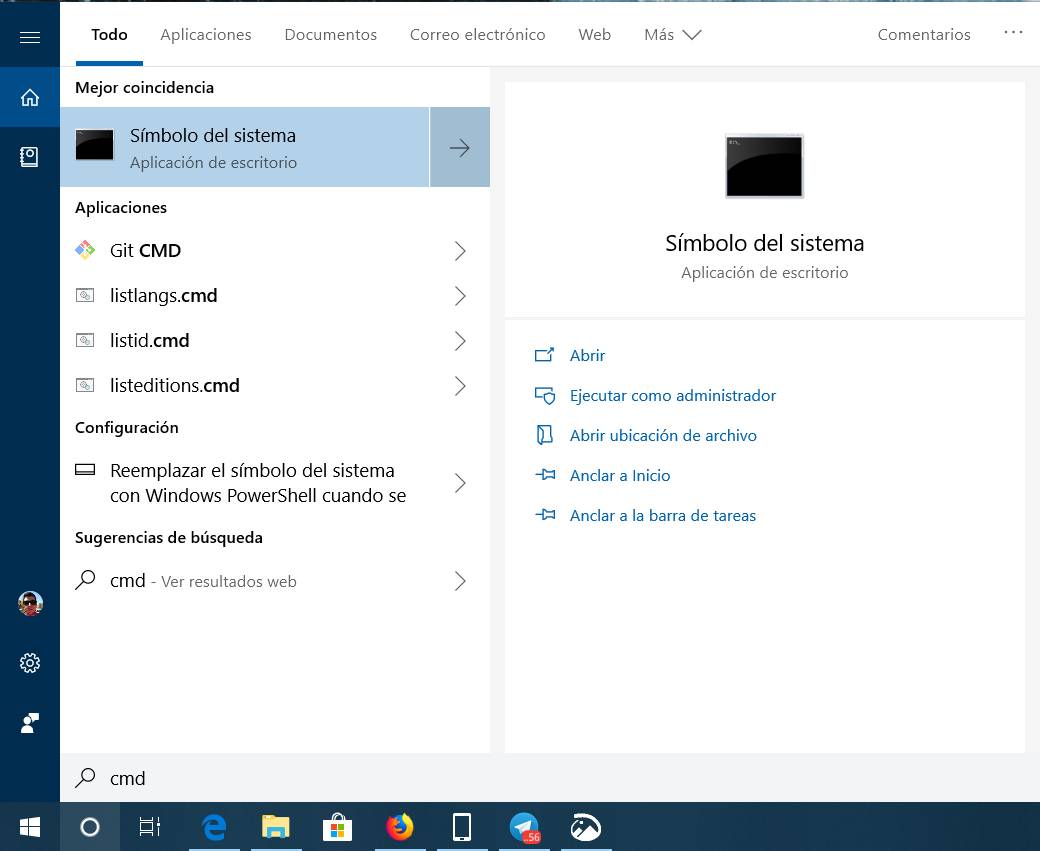Click Ejecutar como administrador
This screenshot has height=851, width=1040.
click(x=672, y=396)
